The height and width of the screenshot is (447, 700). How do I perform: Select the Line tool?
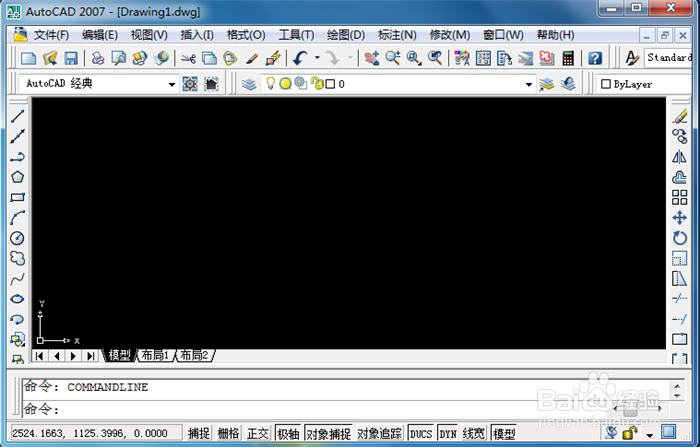point(17,116)
